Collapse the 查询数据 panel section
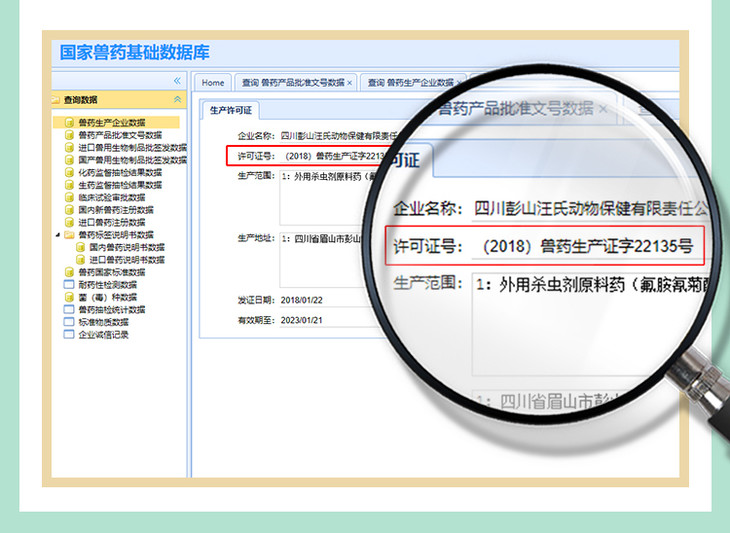The image size is (730, 533). click(x=177, y=100)
